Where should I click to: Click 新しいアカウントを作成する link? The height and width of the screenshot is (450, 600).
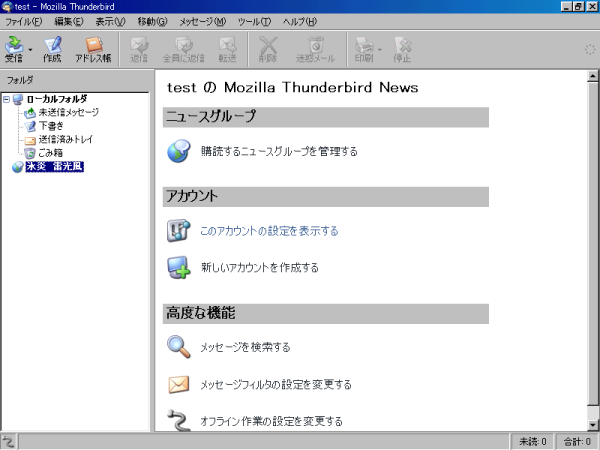tap(260, 267)
